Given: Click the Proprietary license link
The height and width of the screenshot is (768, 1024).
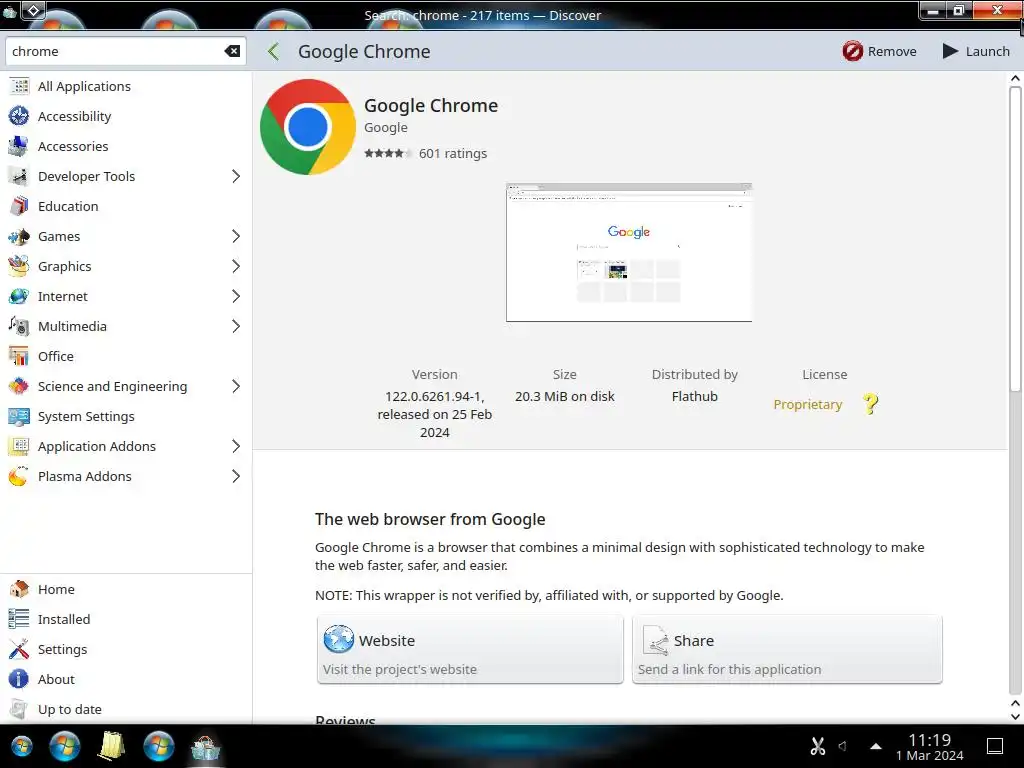Looking at the screenshot, I should pyautogui.click(x=808, y=404).
